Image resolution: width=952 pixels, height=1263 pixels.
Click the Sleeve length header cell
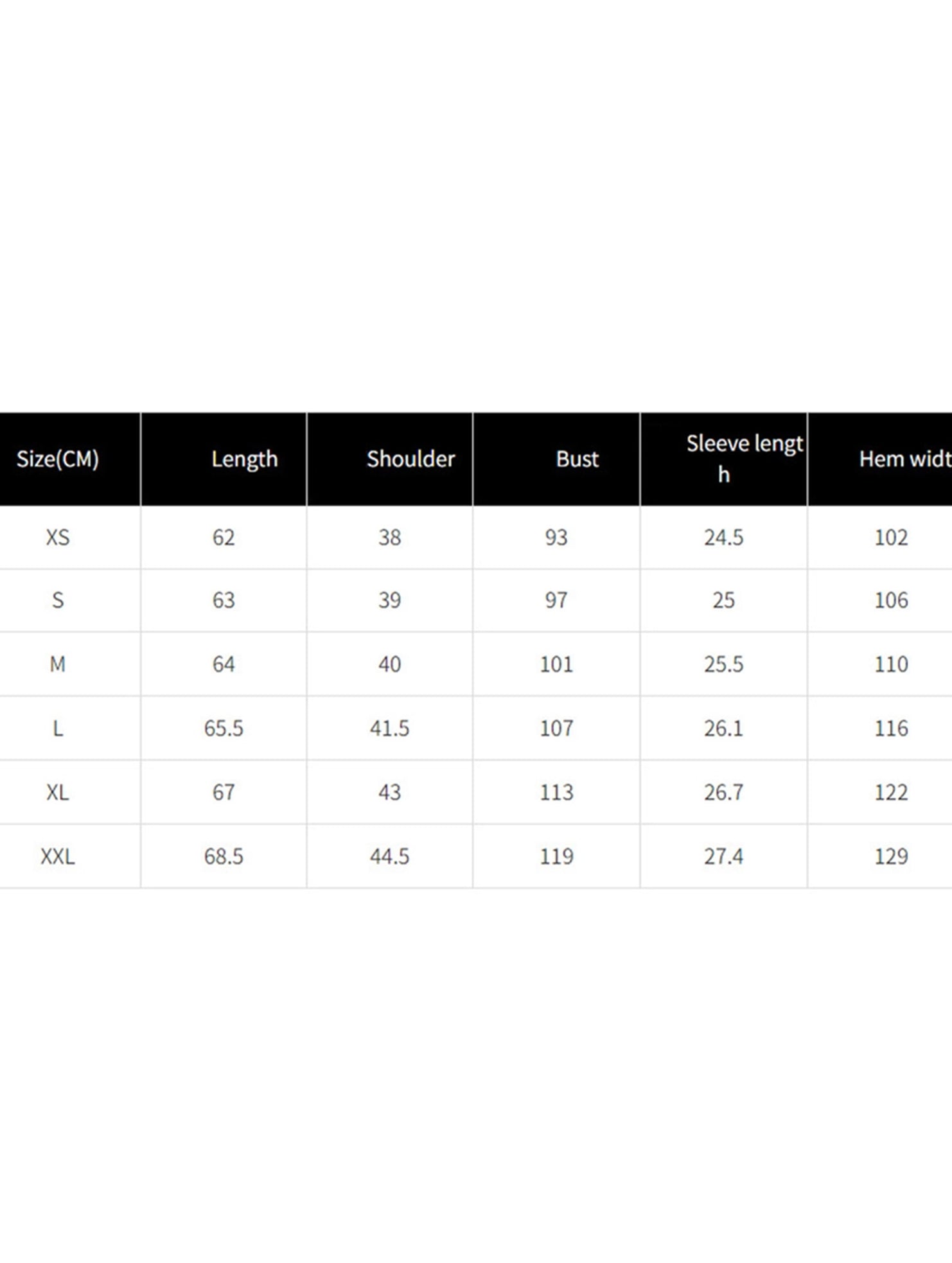point(744,457)
